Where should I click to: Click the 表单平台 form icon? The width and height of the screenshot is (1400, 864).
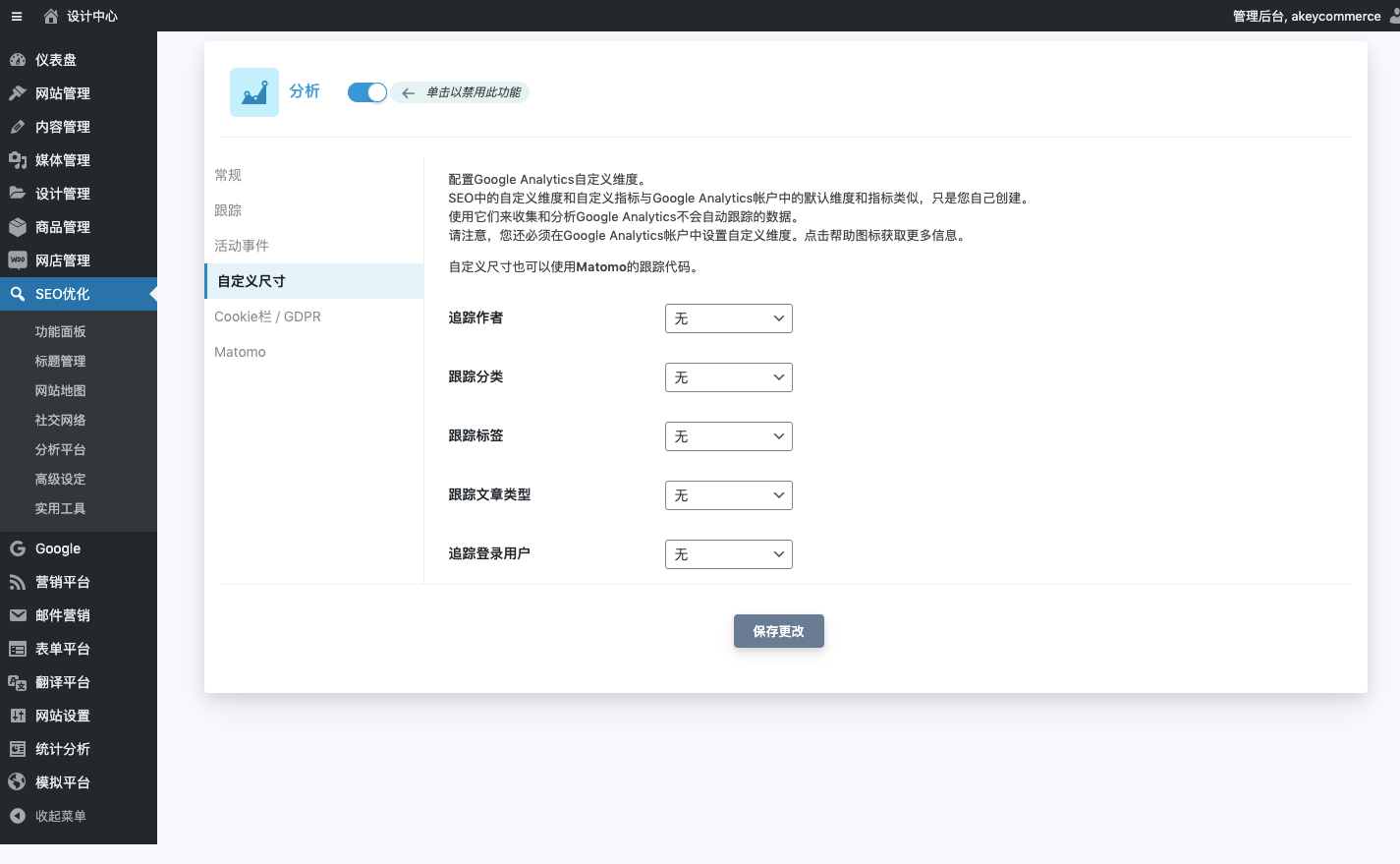click(x=18, y=649)
